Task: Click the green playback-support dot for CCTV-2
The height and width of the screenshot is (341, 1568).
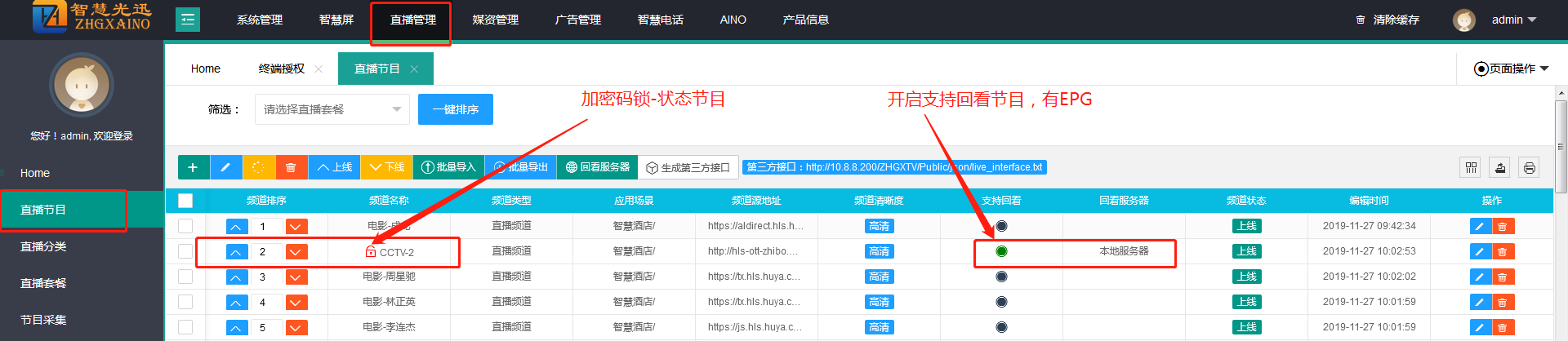Action: point(1001,251)
